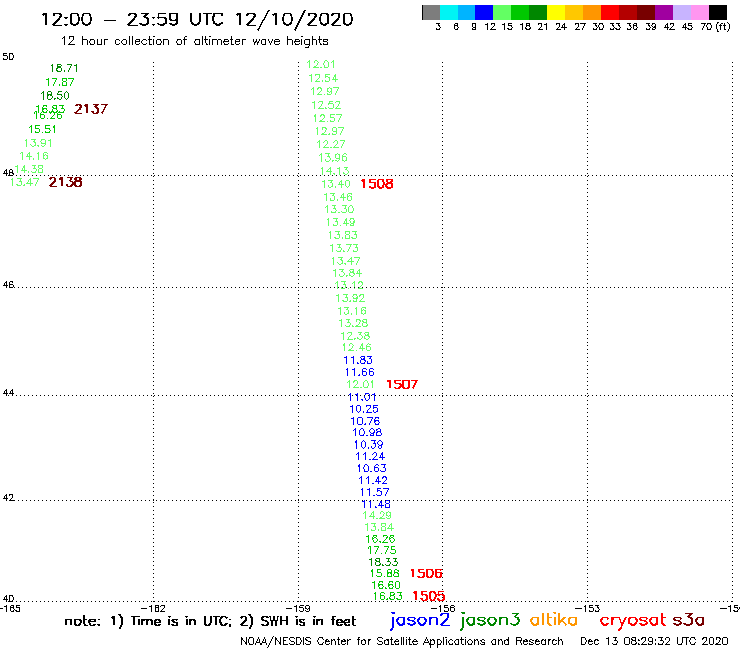This screenshot has height=650, width=740.
Task: Select the jason3 satellite label
Action: [490, 621]
